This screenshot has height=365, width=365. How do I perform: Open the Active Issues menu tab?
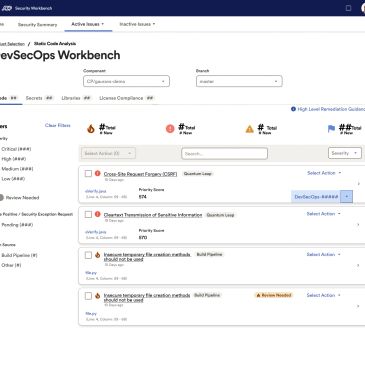click(x=88, y=24)
